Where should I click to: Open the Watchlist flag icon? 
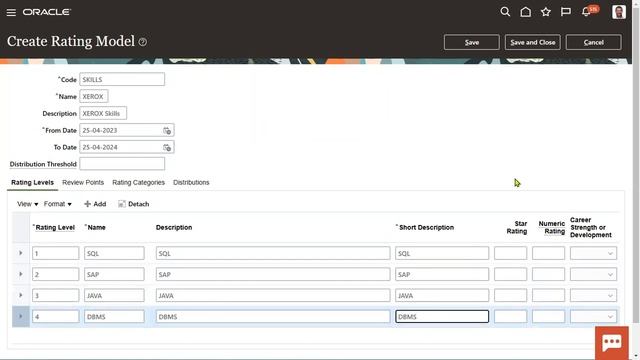pyautogui.click(x=566, y=12)
